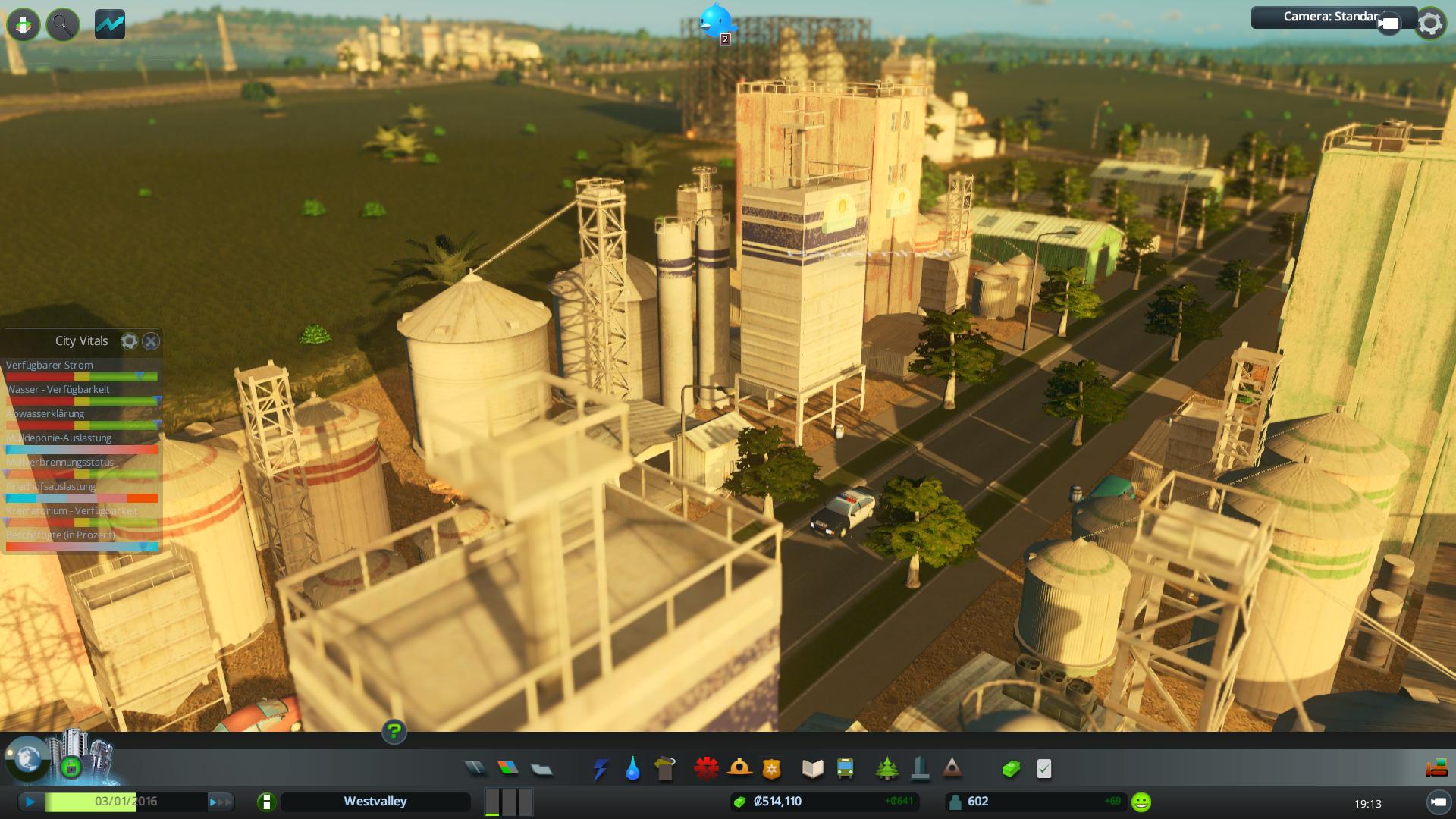Open the Zoning tool
Viewport: 1456px width, 819px height.
509,769
